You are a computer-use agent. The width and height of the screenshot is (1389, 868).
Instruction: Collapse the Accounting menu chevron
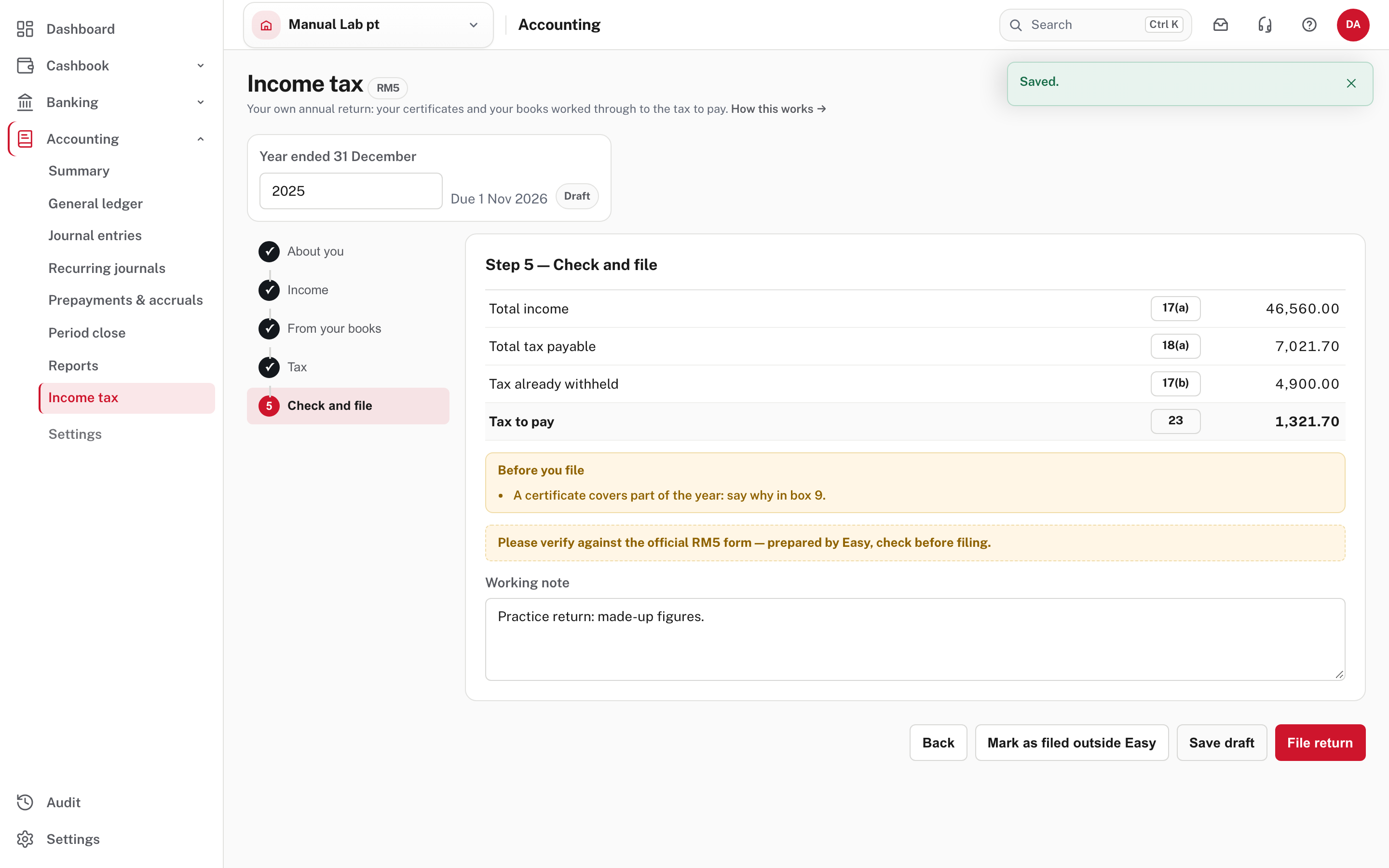tap(200, 139)
